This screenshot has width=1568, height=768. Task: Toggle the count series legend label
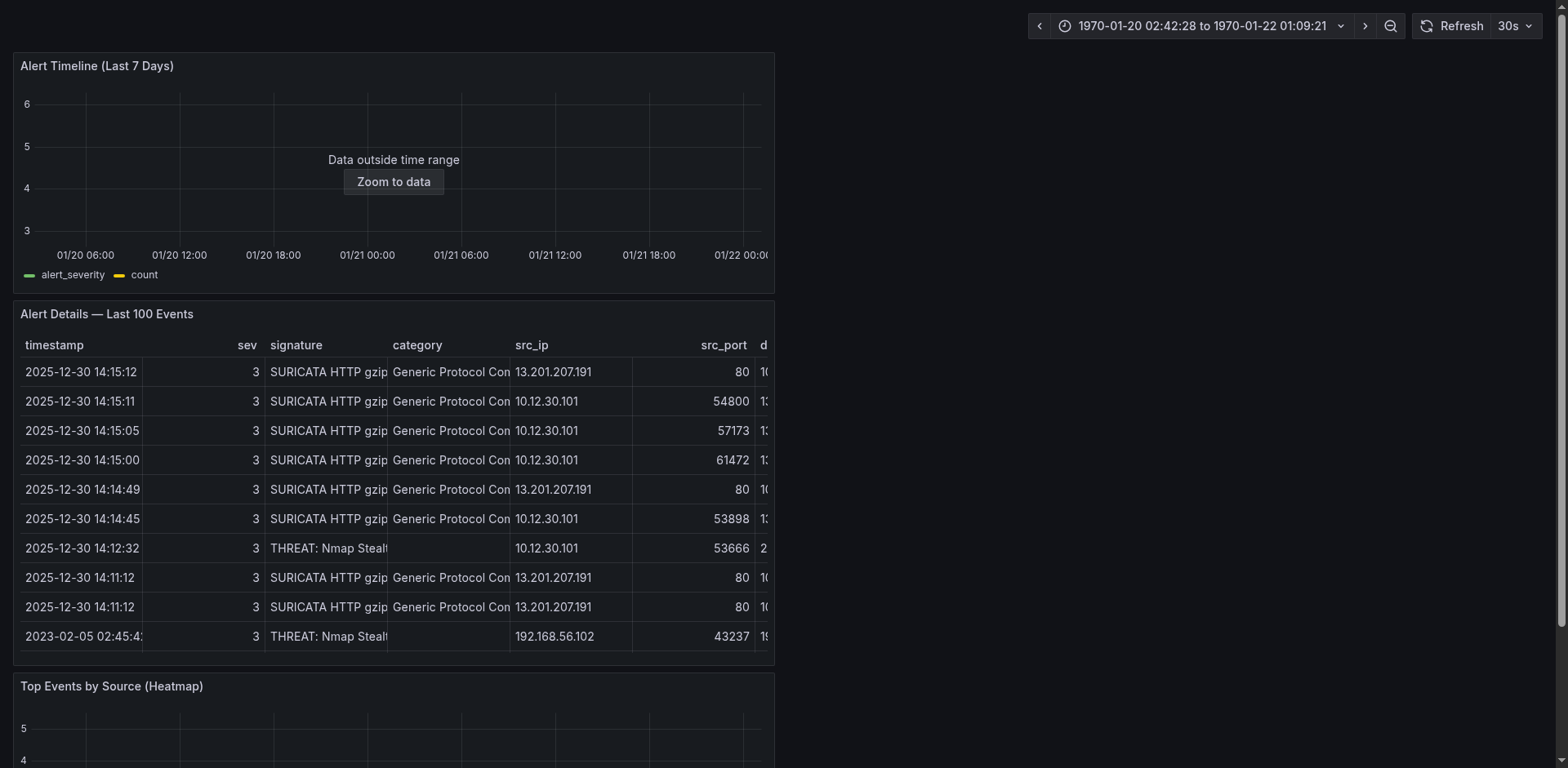tap(145, 275)
